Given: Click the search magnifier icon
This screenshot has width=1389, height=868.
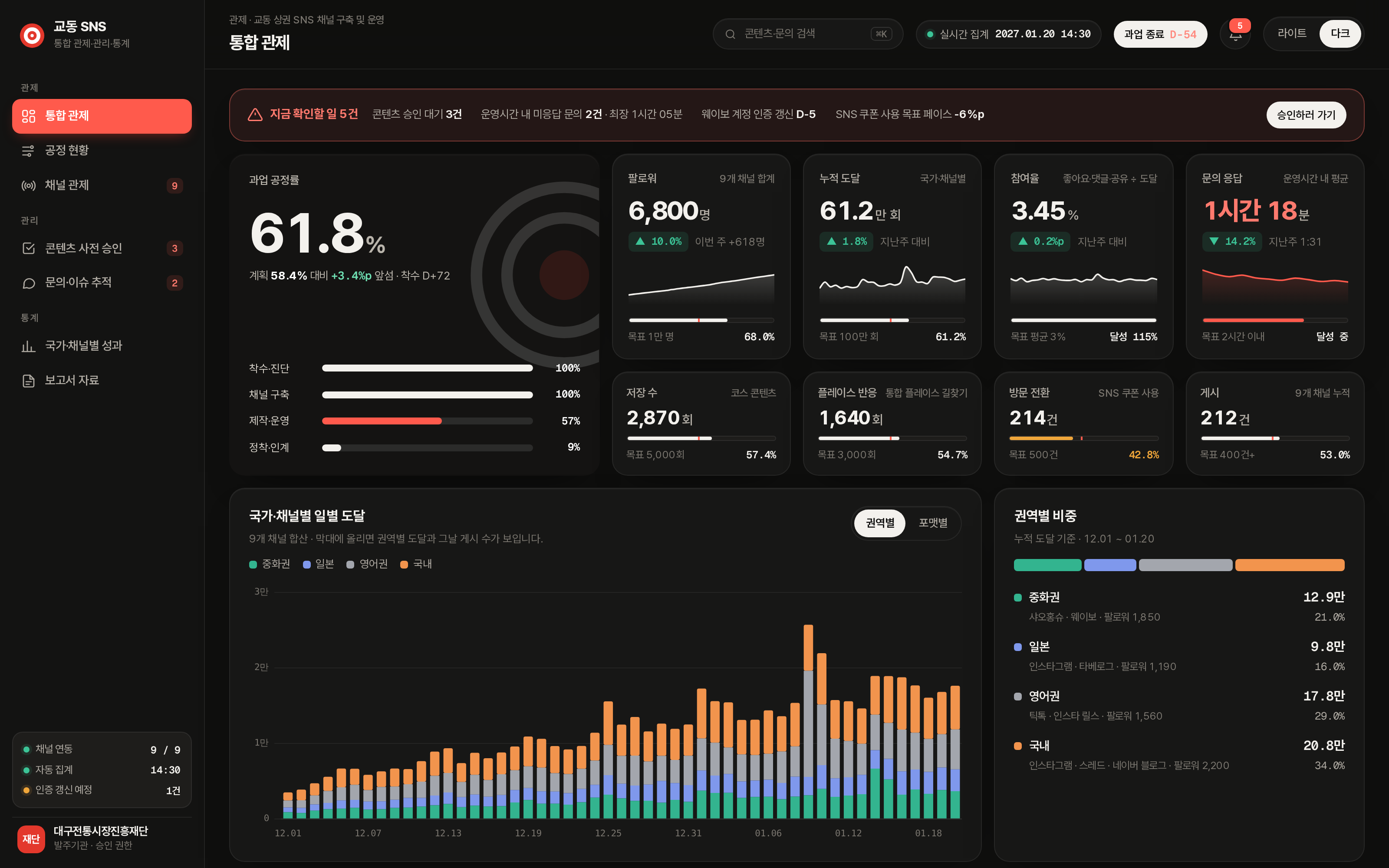Looking at the screenshot, I should coord(730,34).
